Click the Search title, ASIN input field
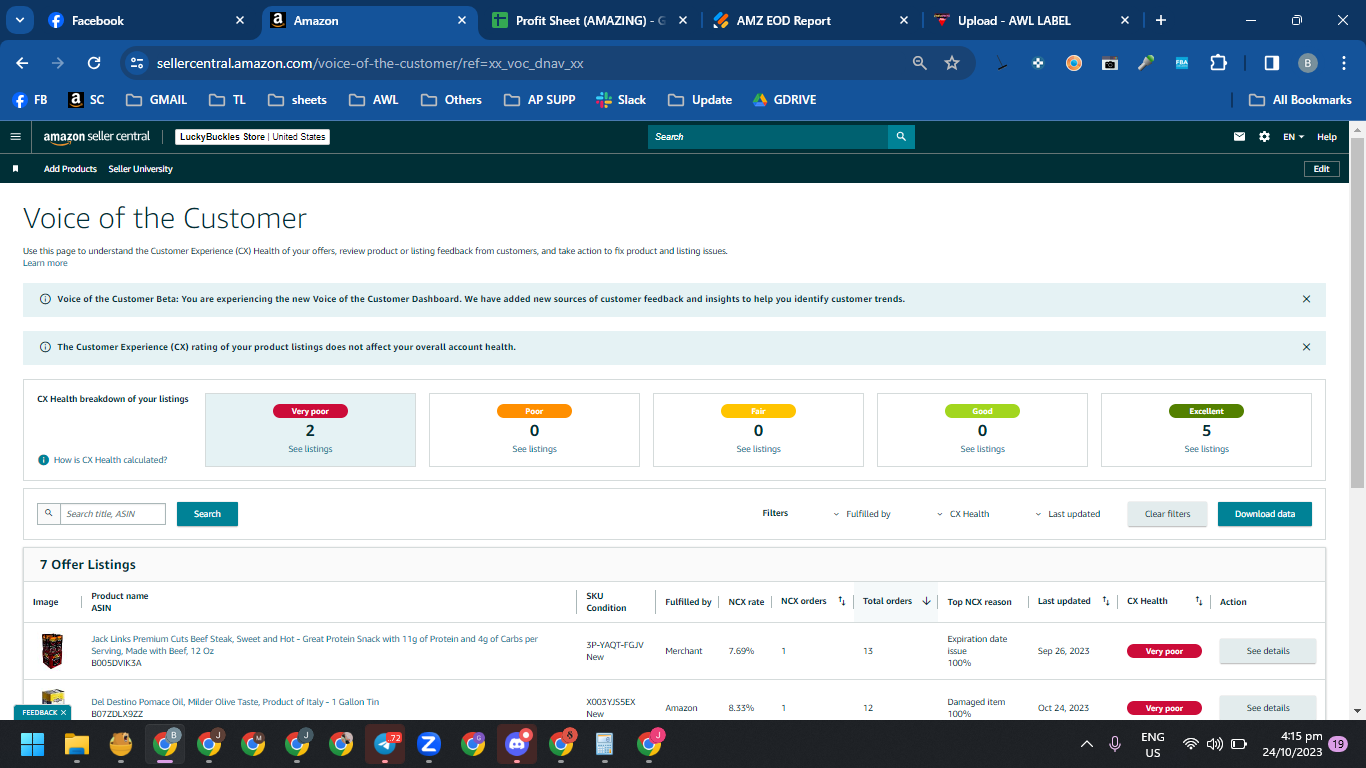 (112, 514)
